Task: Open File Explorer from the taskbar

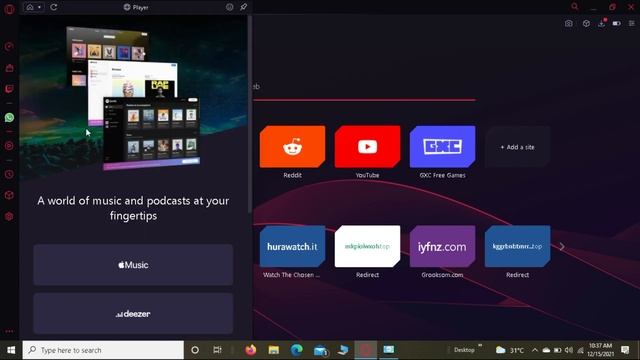Action: pyautogui.click(x=273, y=350)
